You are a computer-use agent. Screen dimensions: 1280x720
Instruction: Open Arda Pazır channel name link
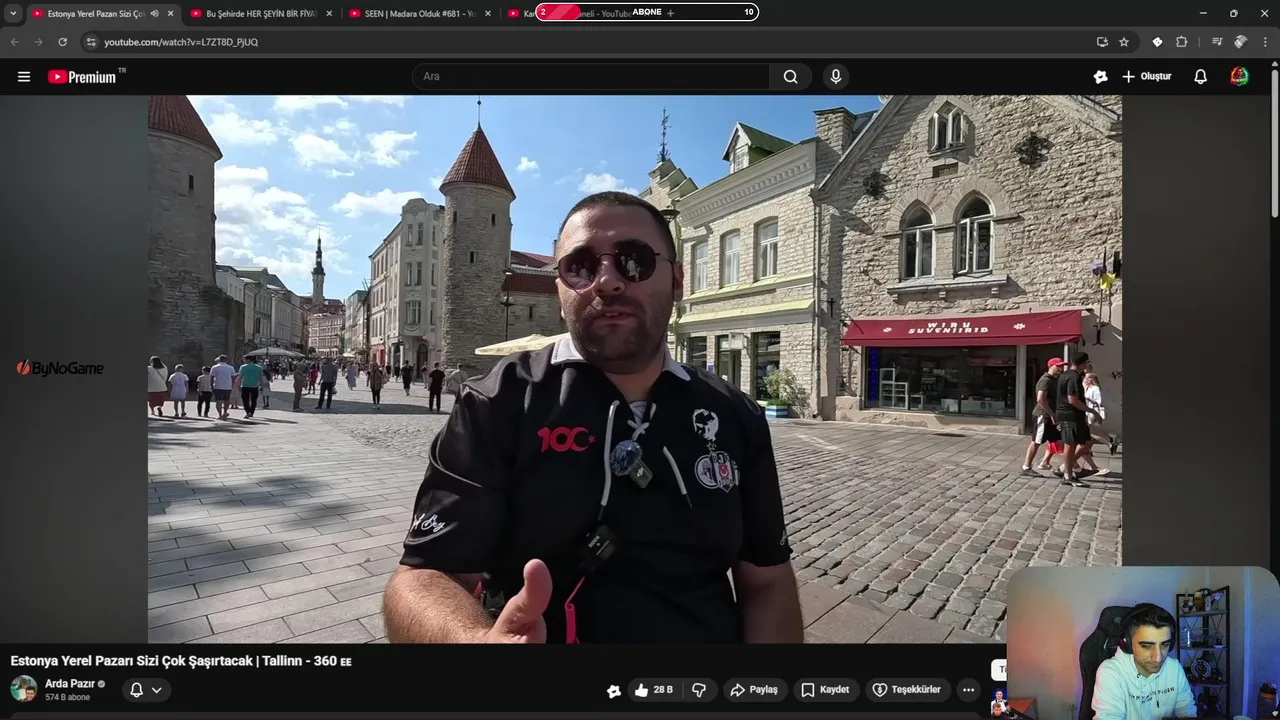tap(70, 684)
